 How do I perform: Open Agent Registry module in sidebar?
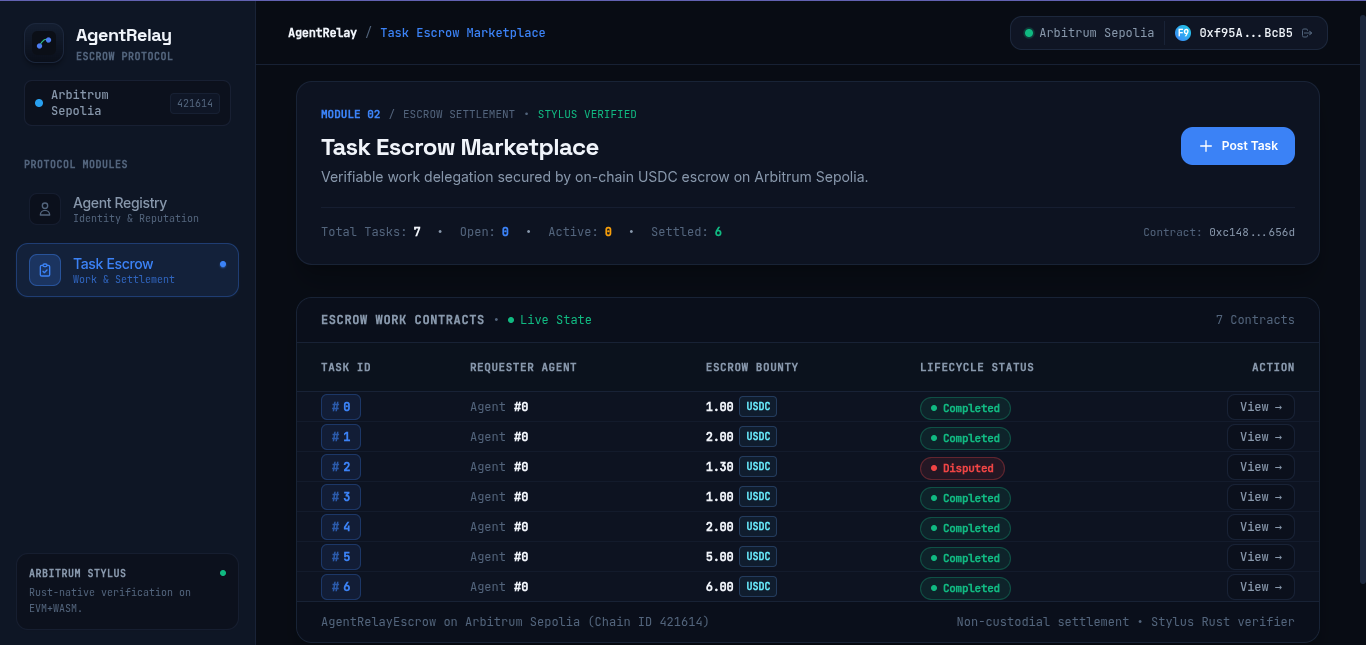pyautogui.click(x=127, y=209)
